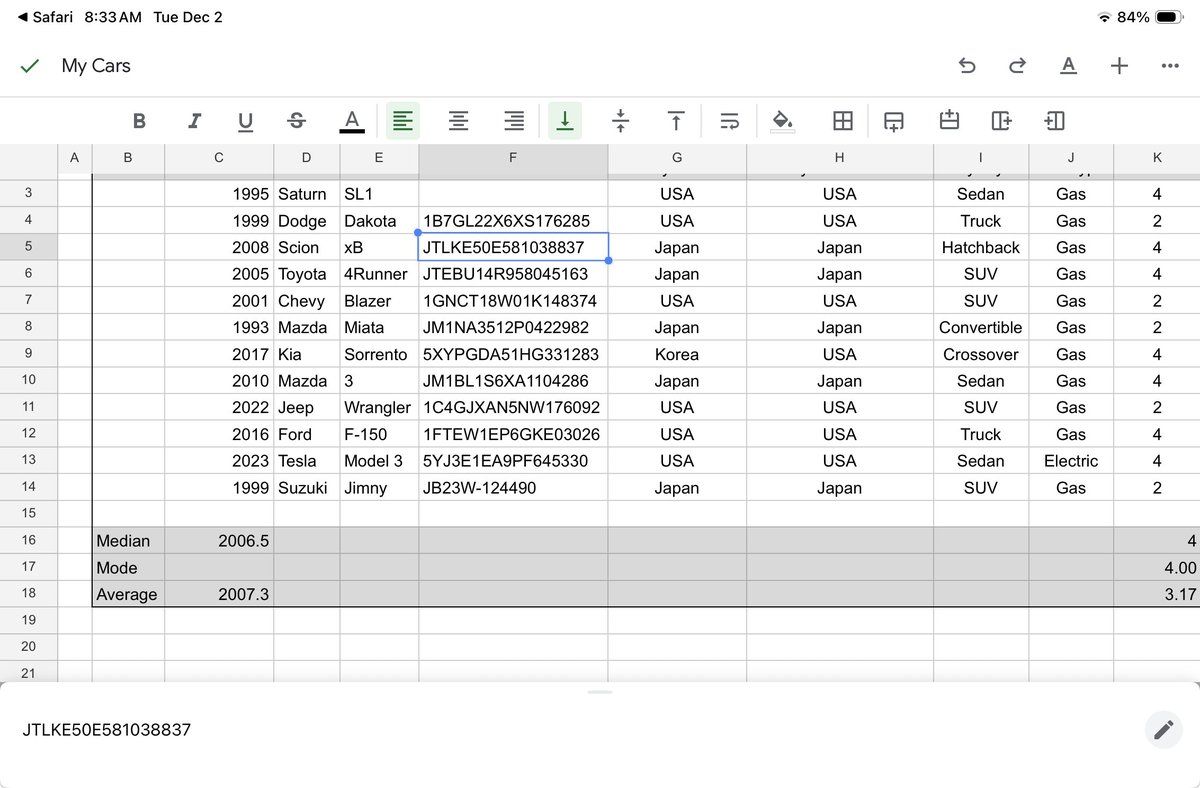Open the three-dot more options menu
1200x788 pixels.
pos(1170,66)
